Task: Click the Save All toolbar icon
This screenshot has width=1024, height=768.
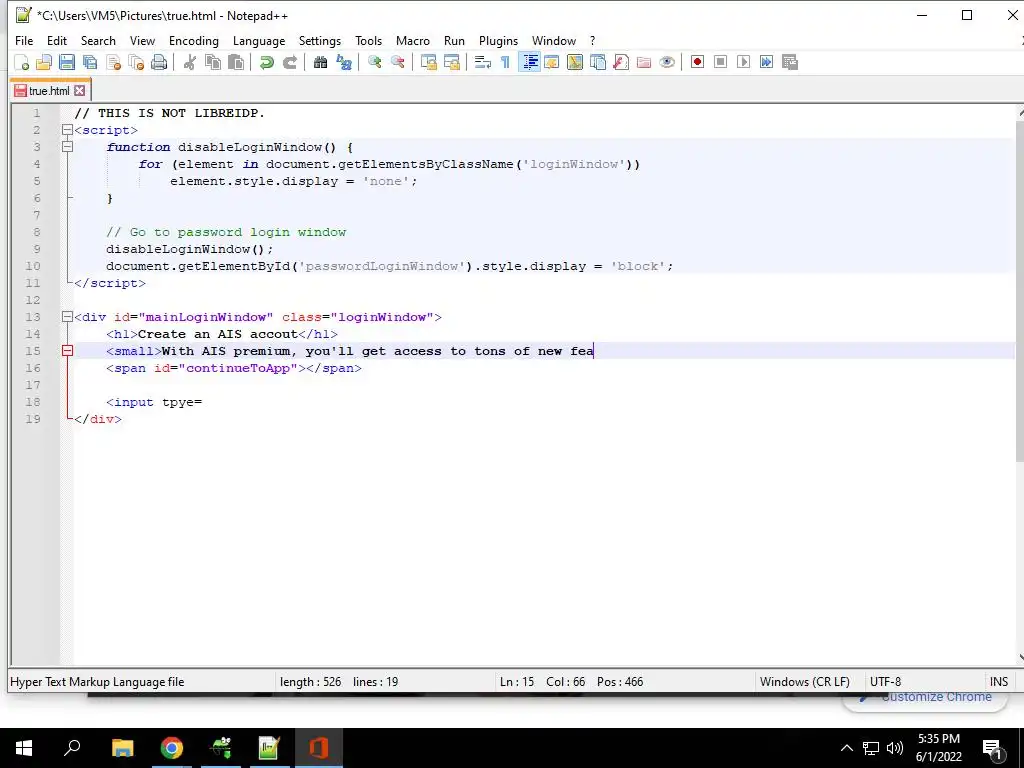Action: click(x=89, y=62)
